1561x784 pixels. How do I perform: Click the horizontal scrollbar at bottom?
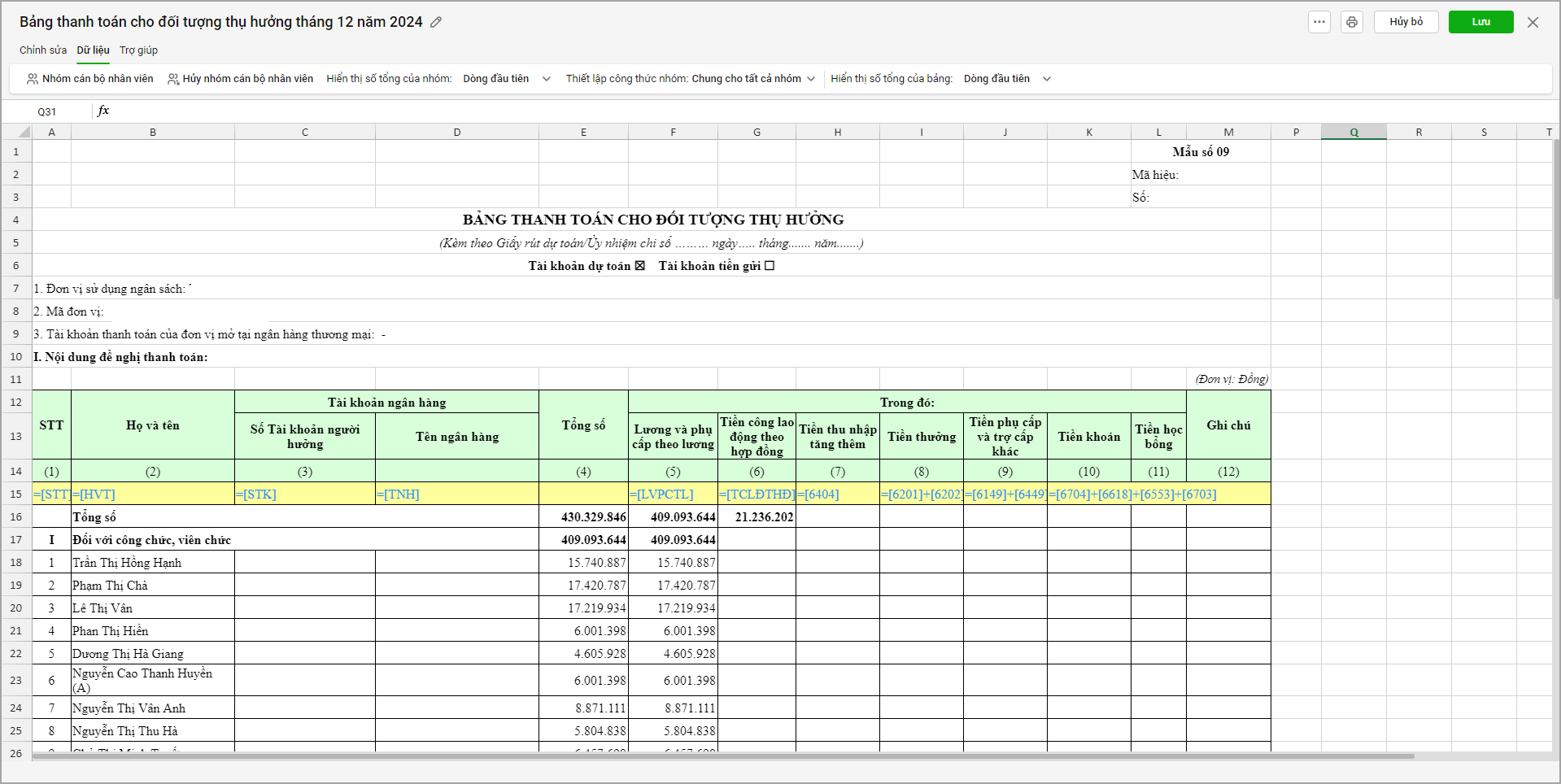[722, 756]
